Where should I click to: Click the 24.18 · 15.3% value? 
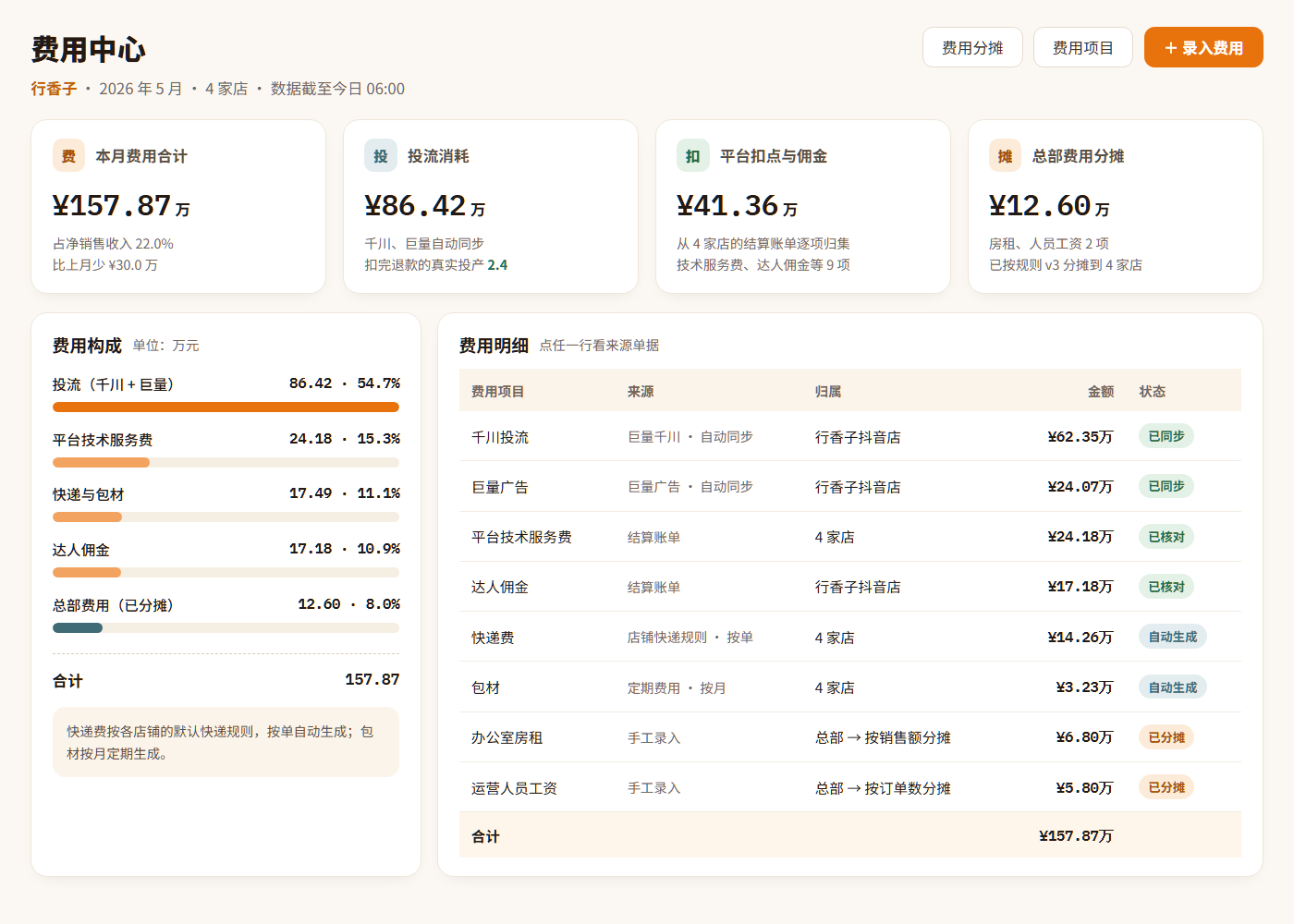(x=345, y=439)
